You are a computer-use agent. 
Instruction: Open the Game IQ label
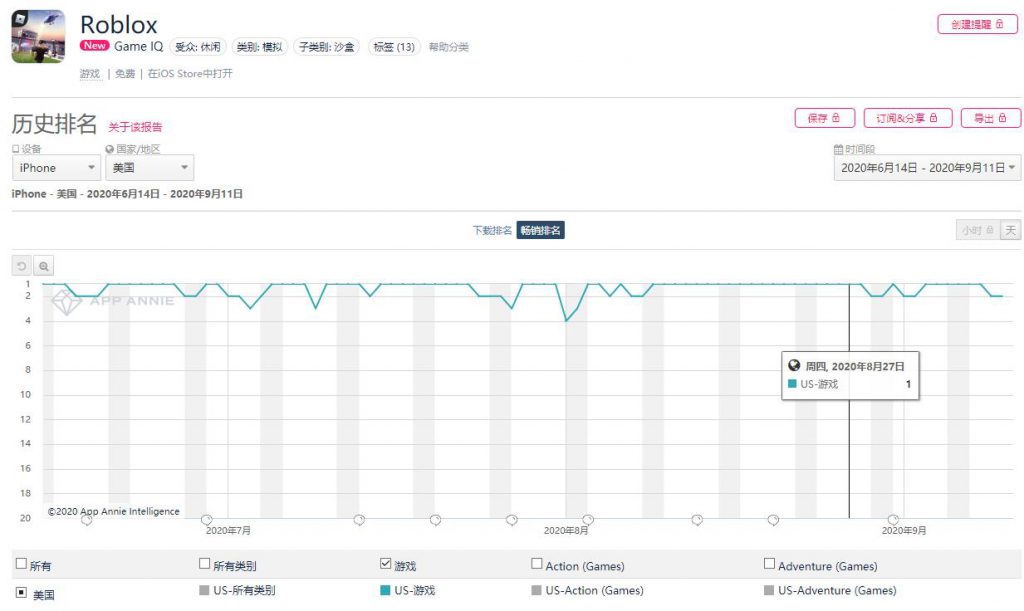pos(138,46)
